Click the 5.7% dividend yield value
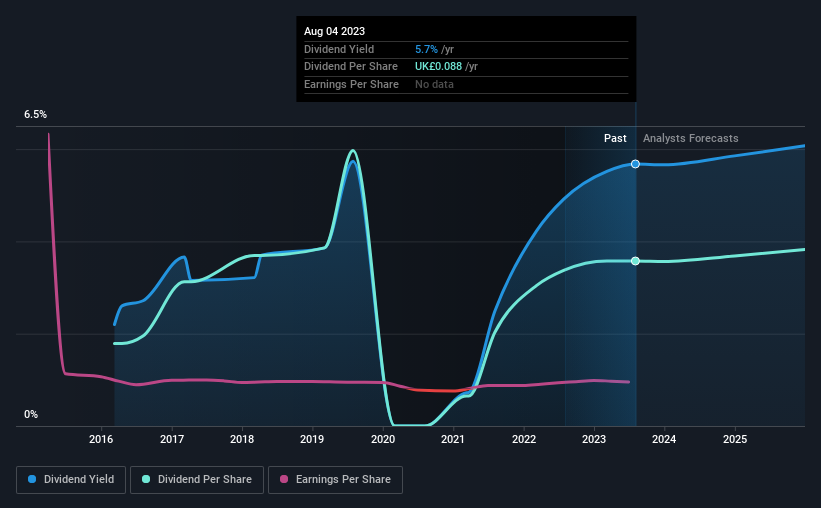Viewport: 821px width, 508px height. pos(426,49)
